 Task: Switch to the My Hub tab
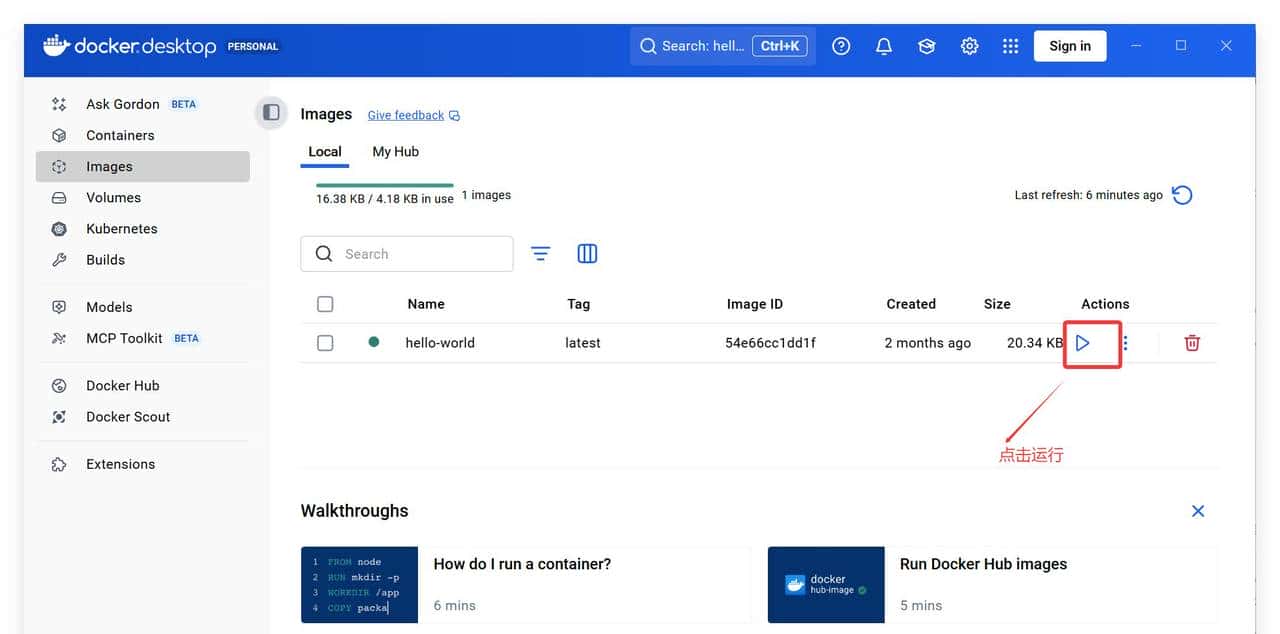point(395,150)
